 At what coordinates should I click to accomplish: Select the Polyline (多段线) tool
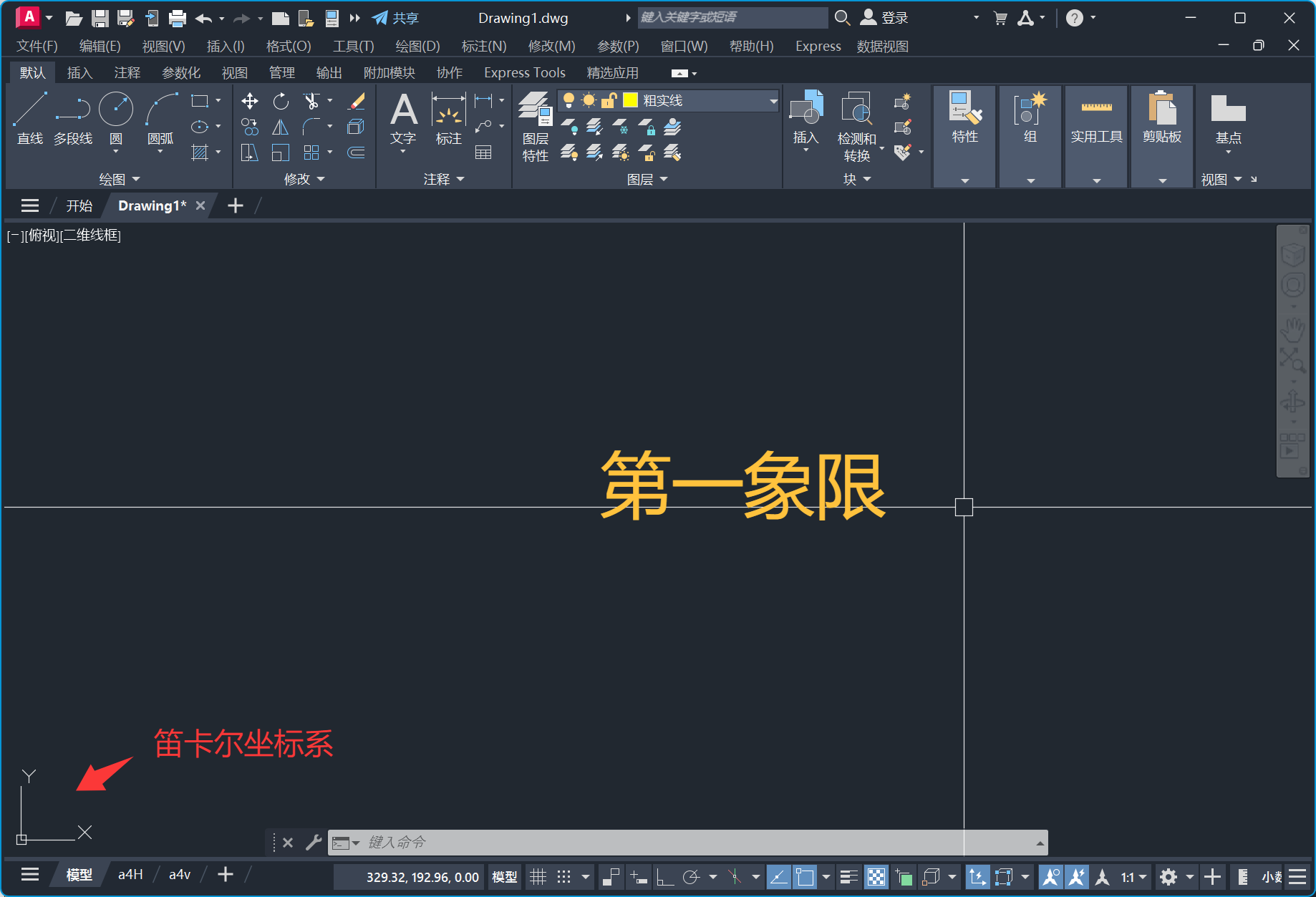pyautogui.click(x=73, y=118)
